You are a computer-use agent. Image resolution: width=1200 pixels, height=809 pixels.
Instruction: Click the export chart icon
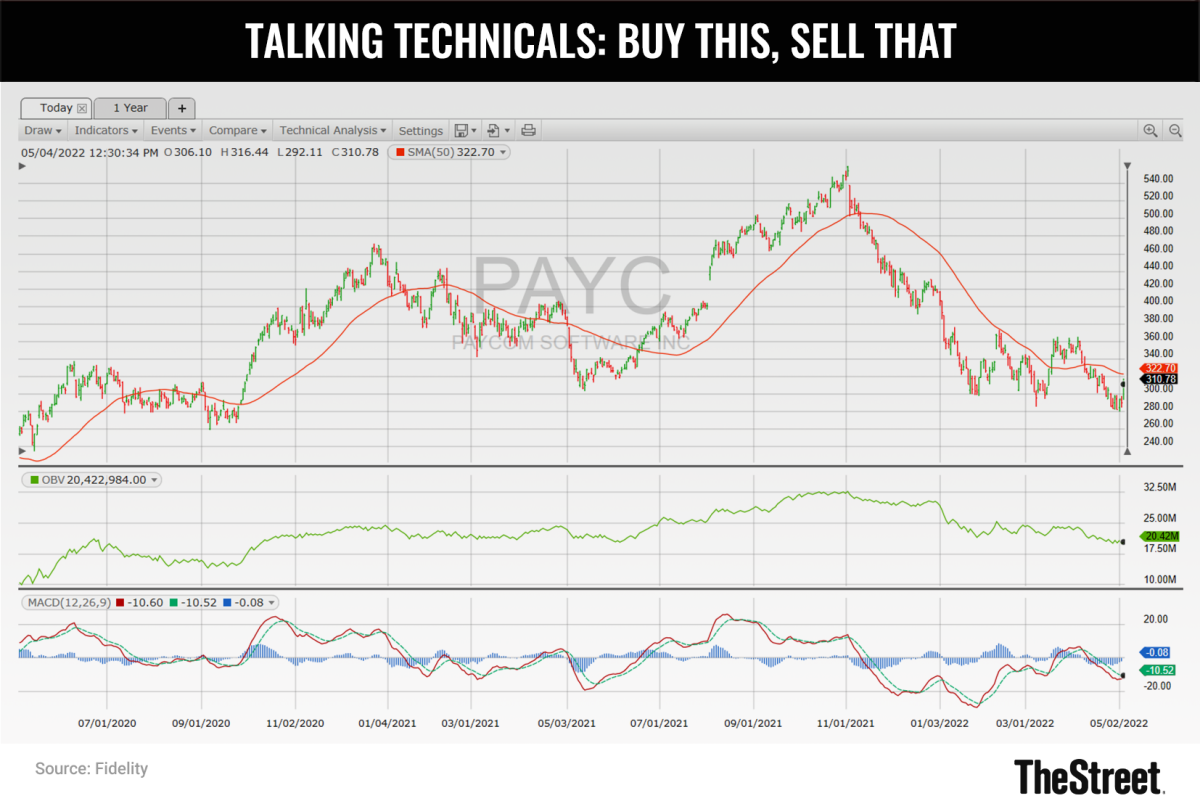click(x=494, y=130)
